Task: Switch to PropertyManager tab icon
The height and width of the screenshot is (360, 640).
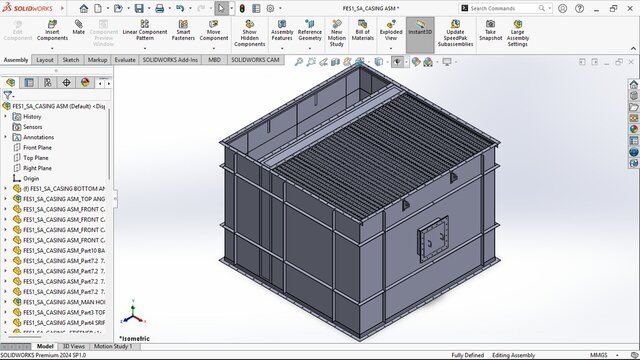Action: pos(29,83)
